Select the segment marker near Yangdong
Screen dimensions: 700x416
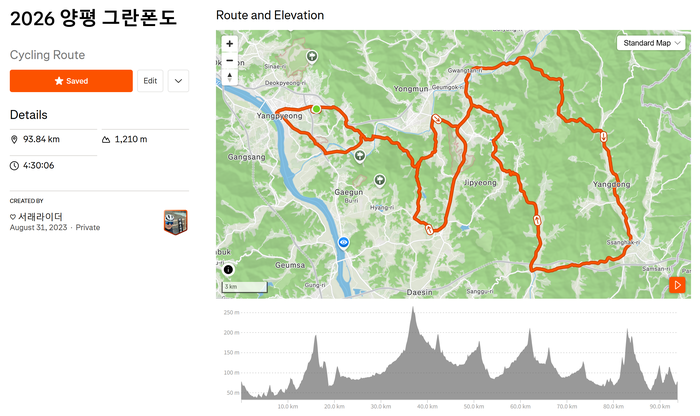[x=604, y=136]
